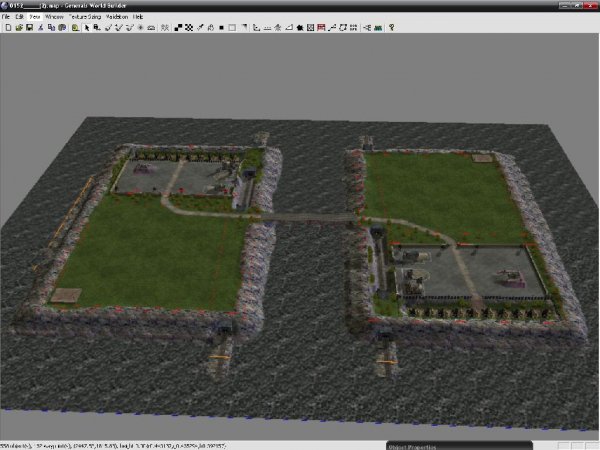
Task: Click the Open file folder icon
Action: (18, 28)
